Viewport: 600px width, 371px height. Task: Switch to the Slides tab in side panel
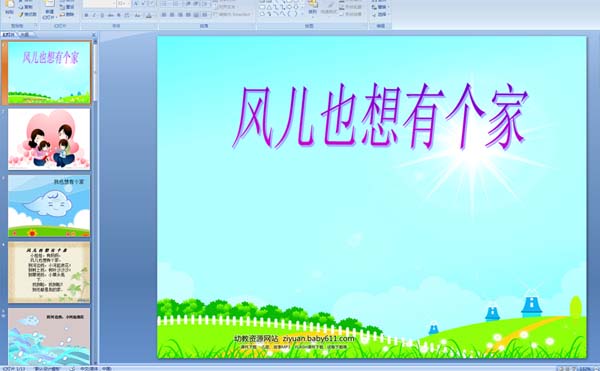(9, 34)
